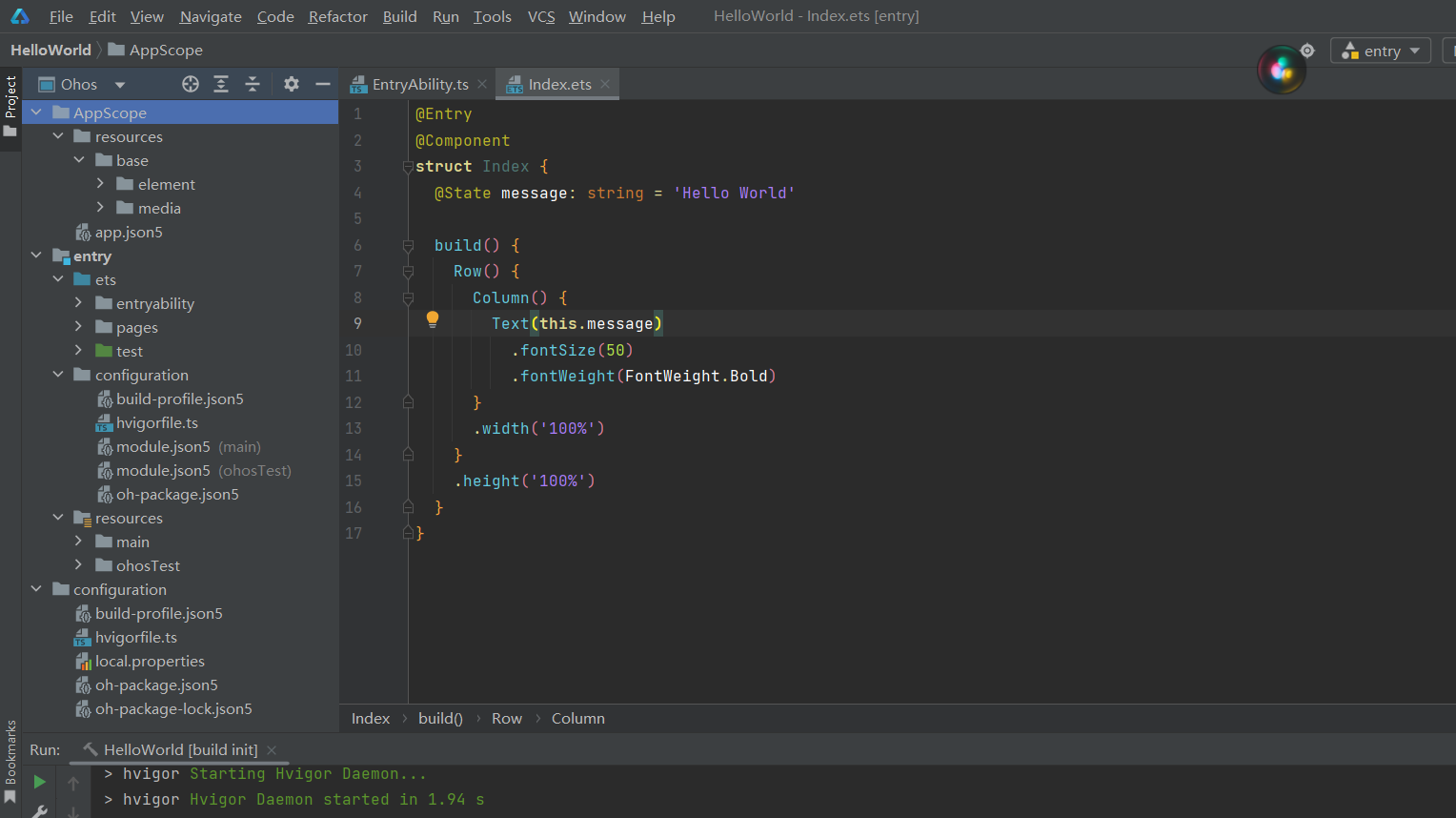Image resolution: width=1456 pixels, height=818 pixels.
Task: Expand the entryability folder
Action: [x=79, y=303]
